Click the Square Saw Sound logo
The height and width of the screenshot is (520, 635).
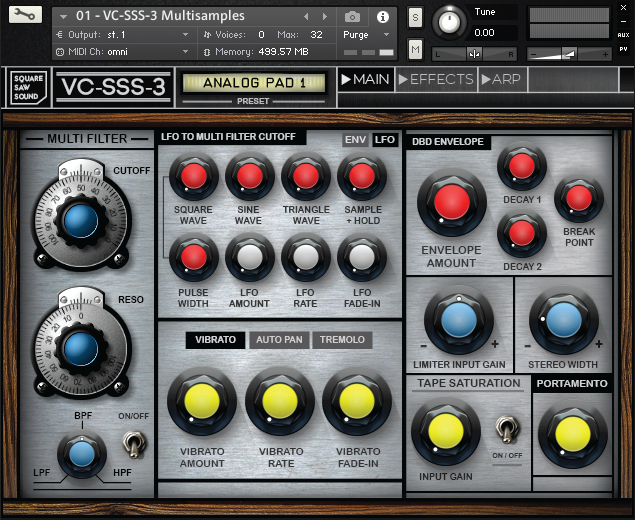point(27,87)
